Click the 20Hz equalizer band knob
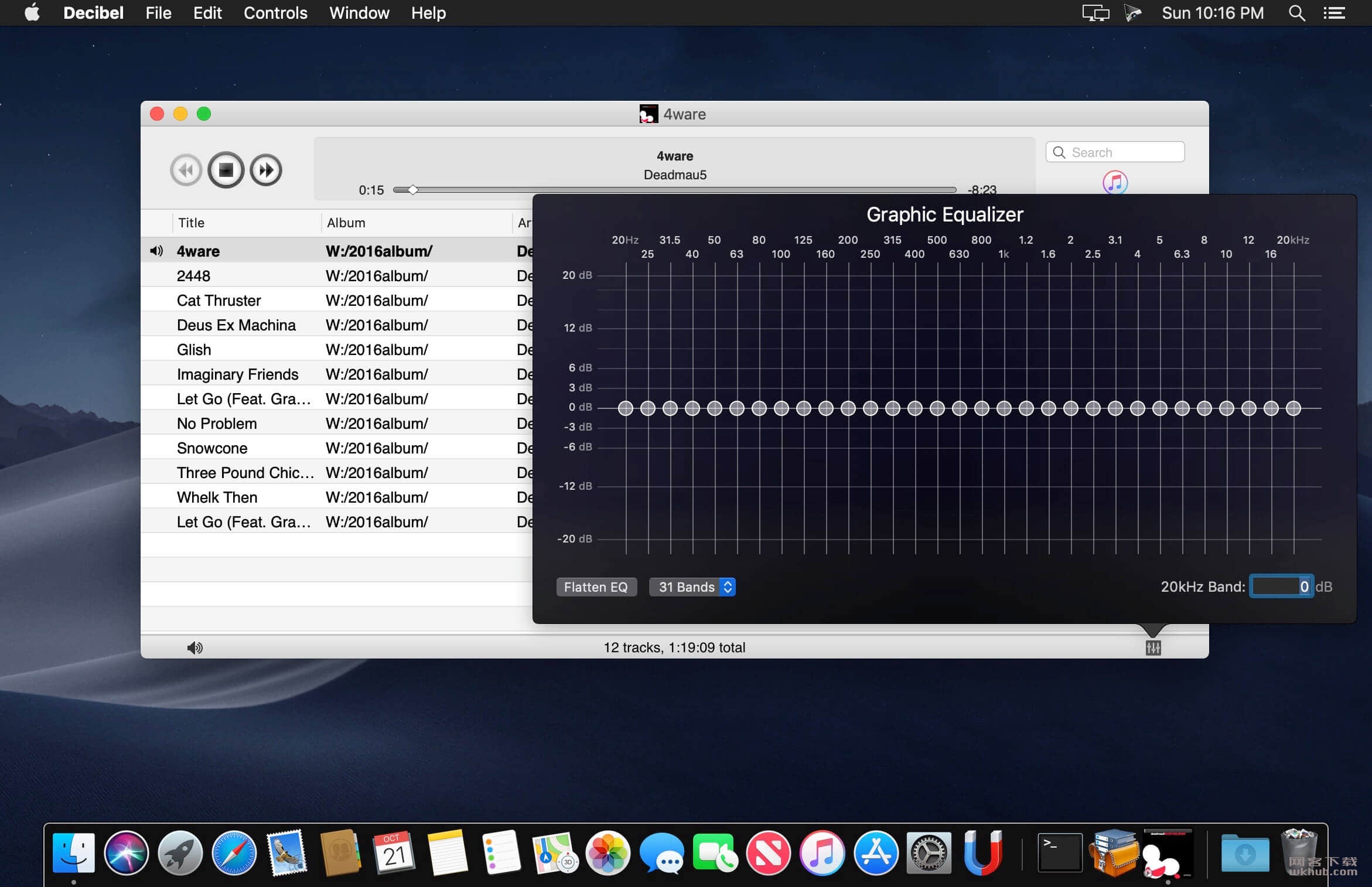 point(625,408)
